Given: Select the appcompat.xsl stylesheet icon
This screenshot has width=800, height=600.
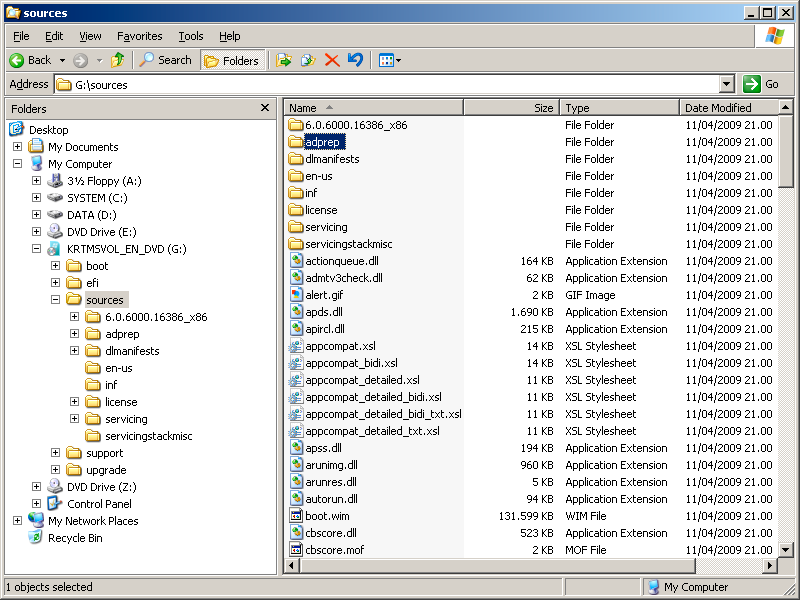Looking at the screenshot, I should 296,346.
